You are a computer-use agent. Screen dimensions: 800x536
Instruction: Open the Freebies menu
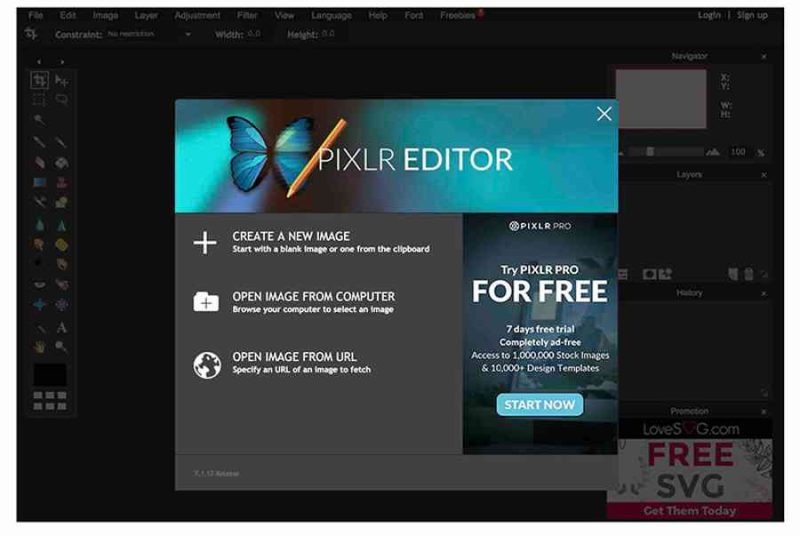(x=458, y=15)
